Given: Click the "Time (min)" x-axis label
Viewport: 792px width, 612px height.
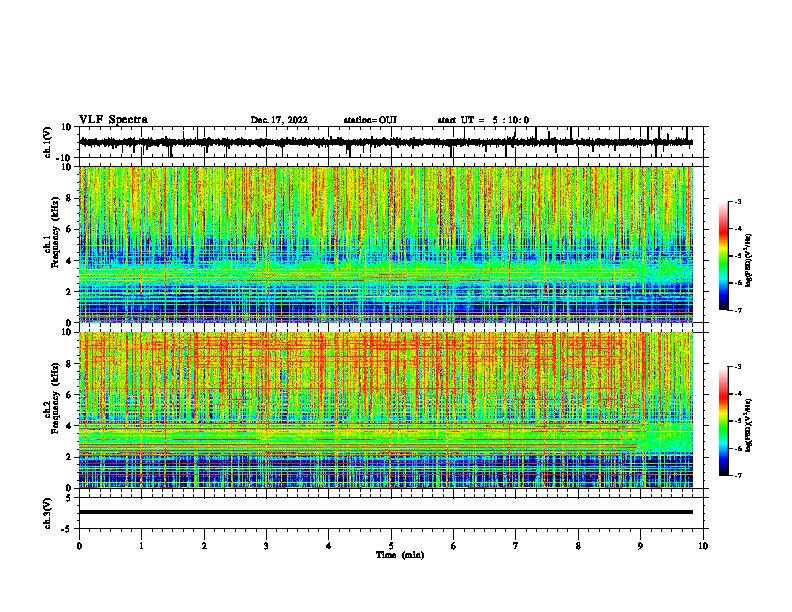Looking at the screenshot, I should click(400, 555).
